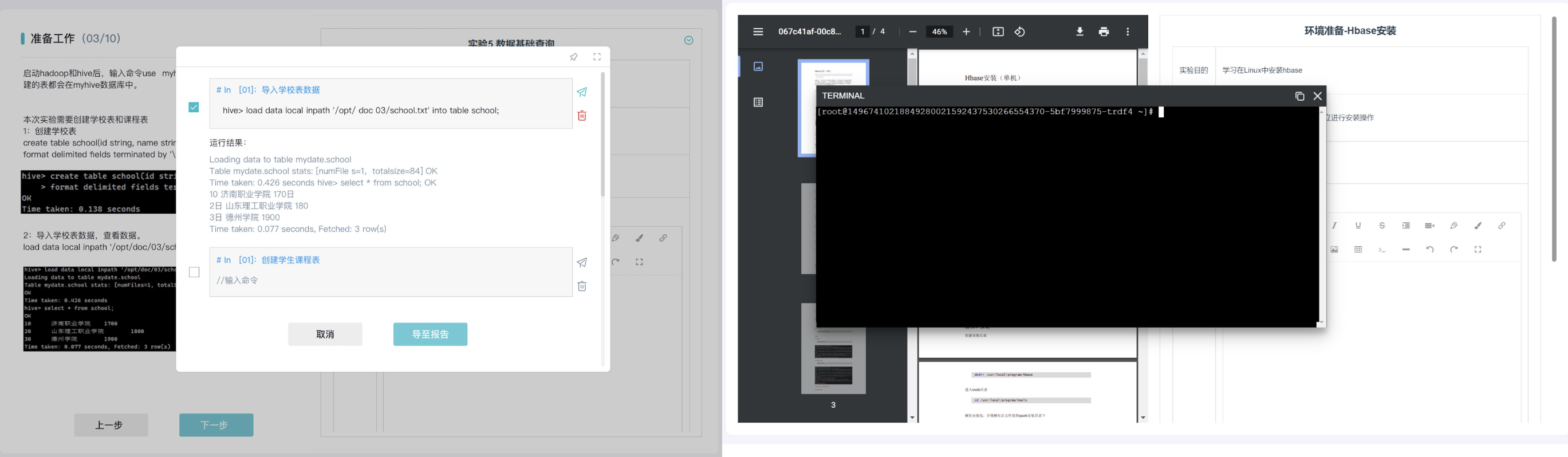The width and height of the screenshot is (1568, 457).
Task: Download the PDF document
Action: point(1080,31)
